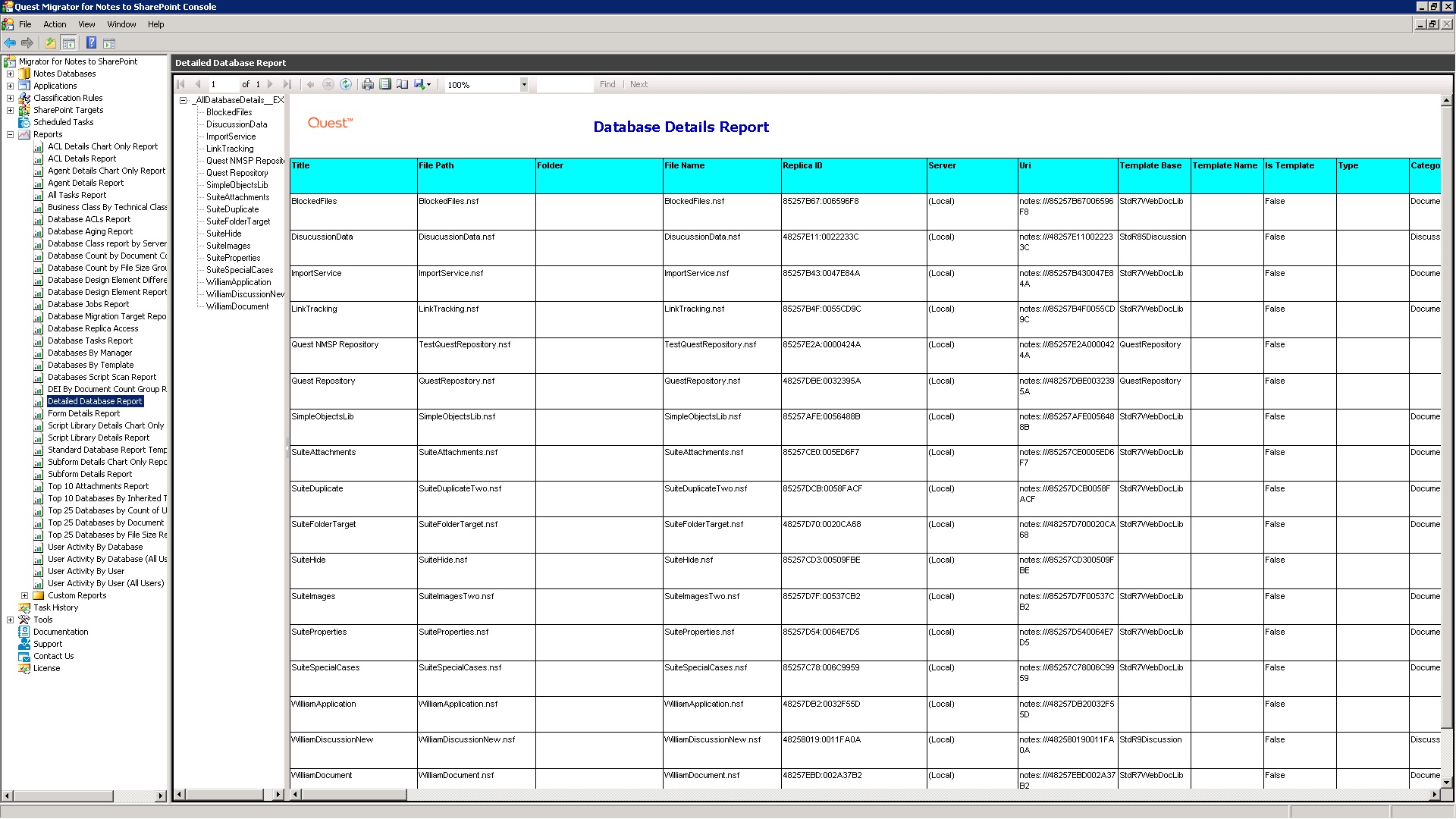Click the Print report icon
Screen dimensions: 1456x819
(x=368, y=84)
